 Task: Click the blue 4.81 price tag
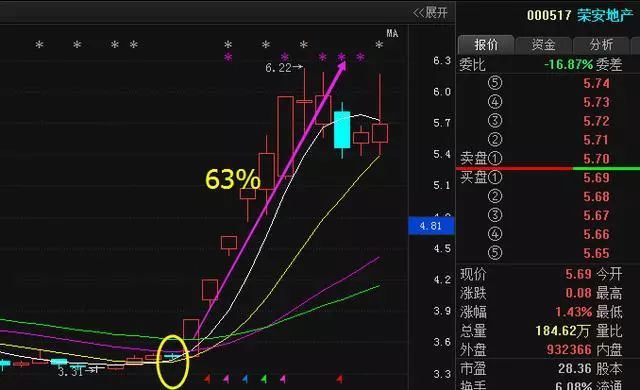431,226
